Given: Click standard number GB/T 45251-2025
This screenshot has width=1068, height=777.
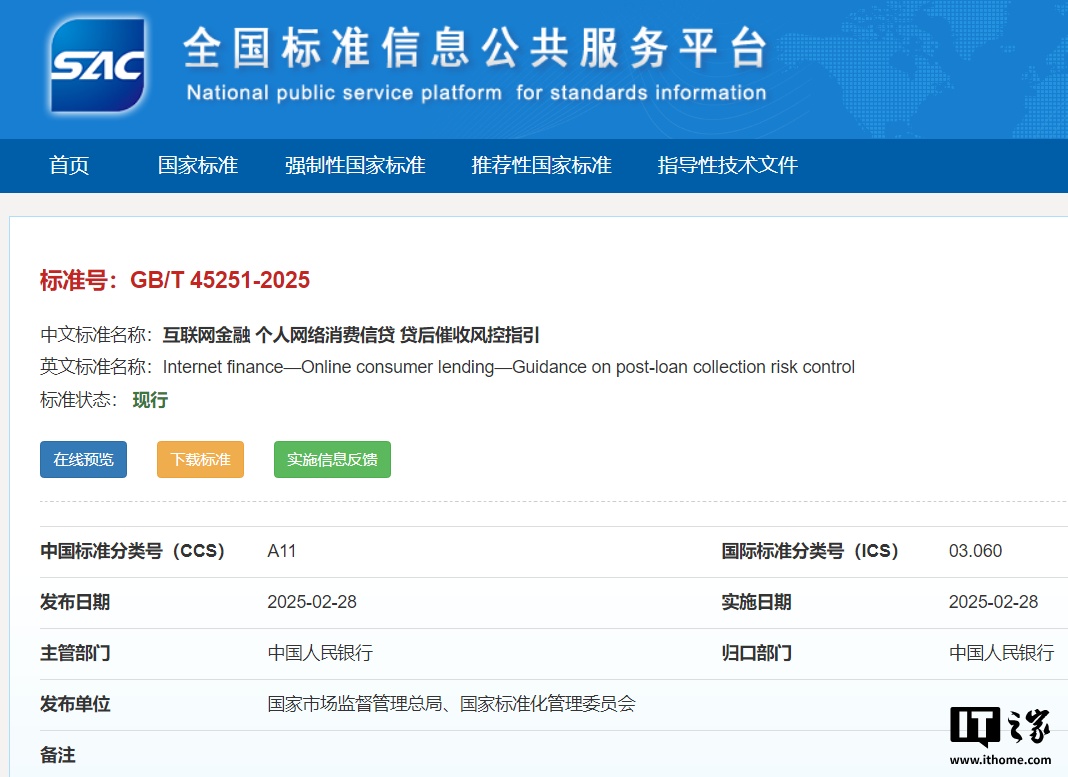Looking at the screenshot, I should click(x=222, y=280).
